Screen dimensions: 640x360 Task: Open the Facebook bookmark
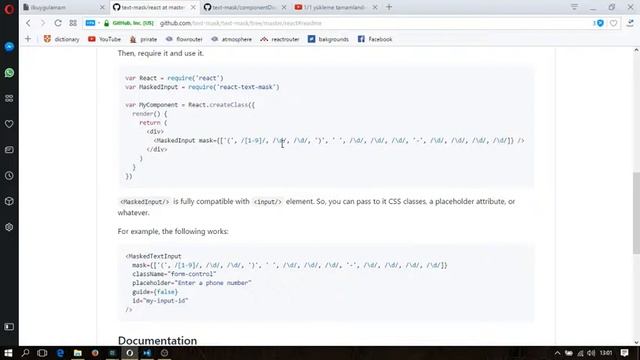(375, 39)
